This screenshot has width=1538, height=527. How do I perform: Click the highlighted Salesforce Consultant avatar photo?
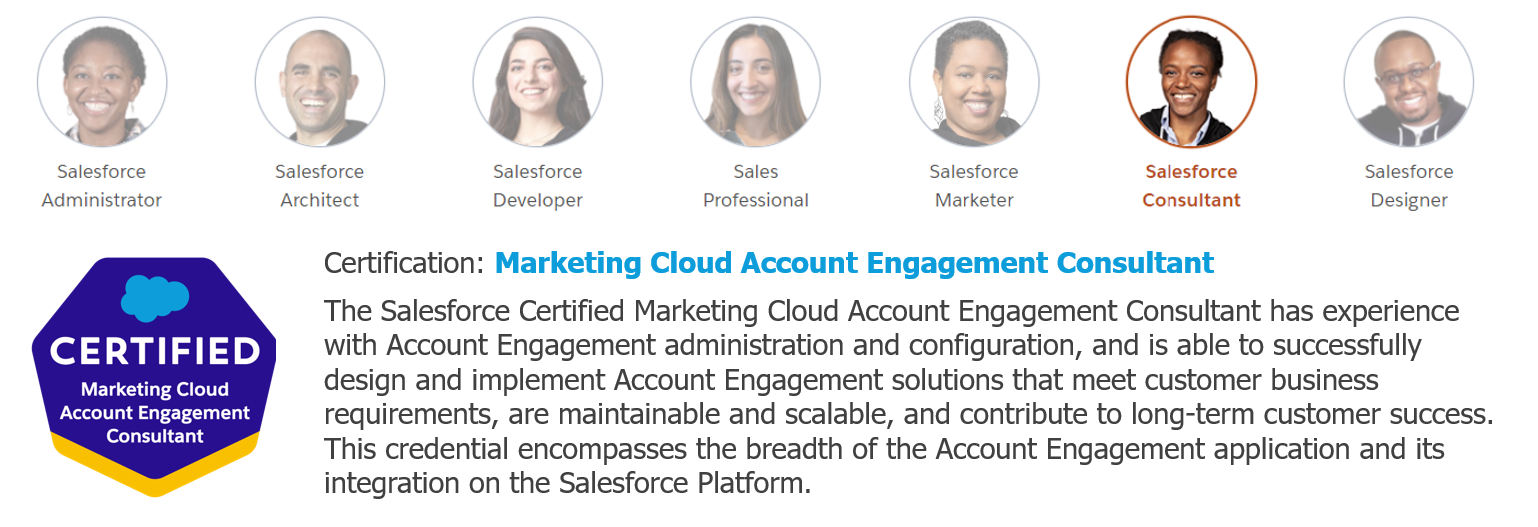pos(1191,82)
